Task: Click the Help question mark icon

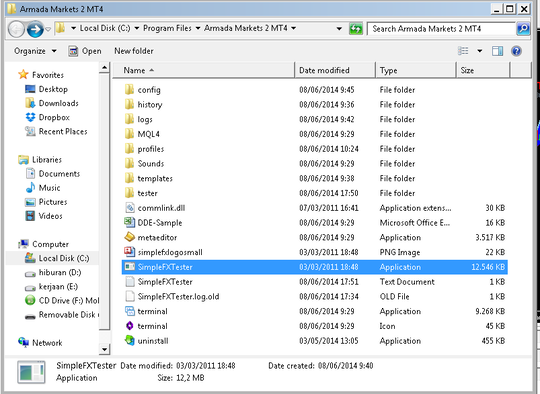Action: pos(516,51)
